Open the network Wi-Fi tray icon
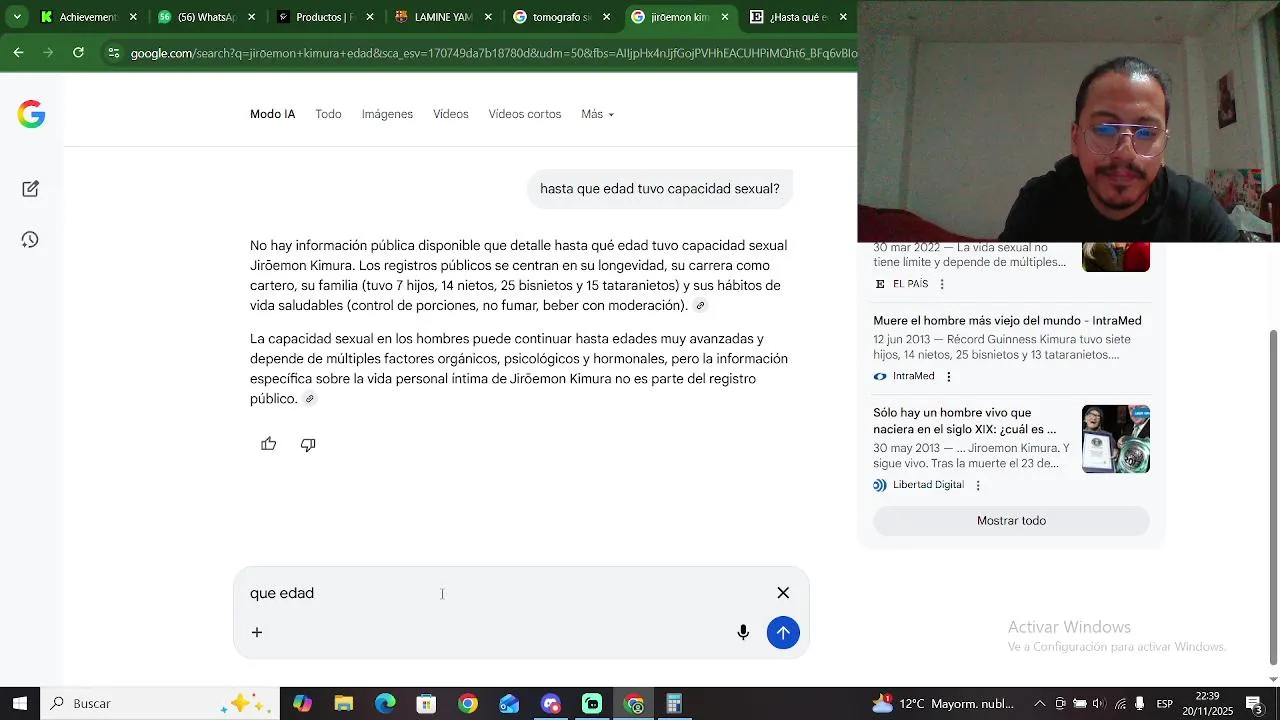This screenshot has height=720, width=1280. (x=1120, y=703)
